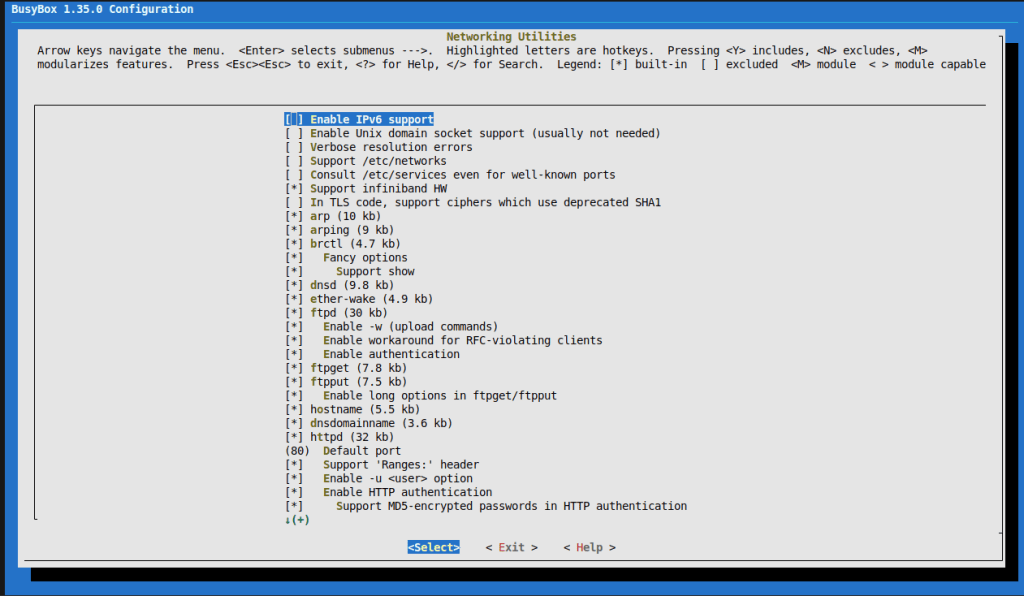Click the scroll-down (+) indicator
This screenshot has width=1024, height=596.
click(x=297, y=520)
